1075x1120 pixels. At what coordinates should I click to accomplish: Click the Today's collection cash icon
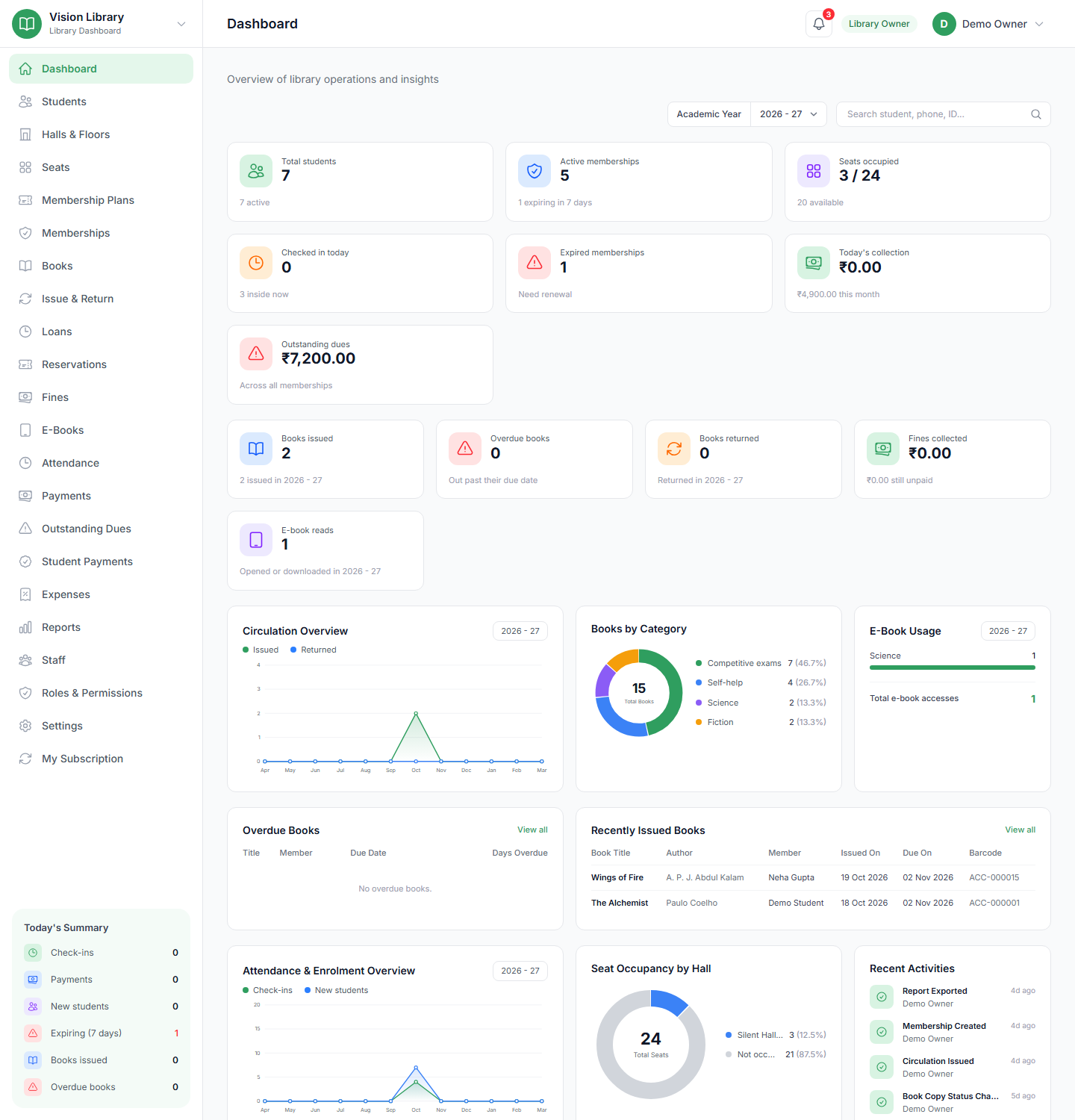[814, 263]
